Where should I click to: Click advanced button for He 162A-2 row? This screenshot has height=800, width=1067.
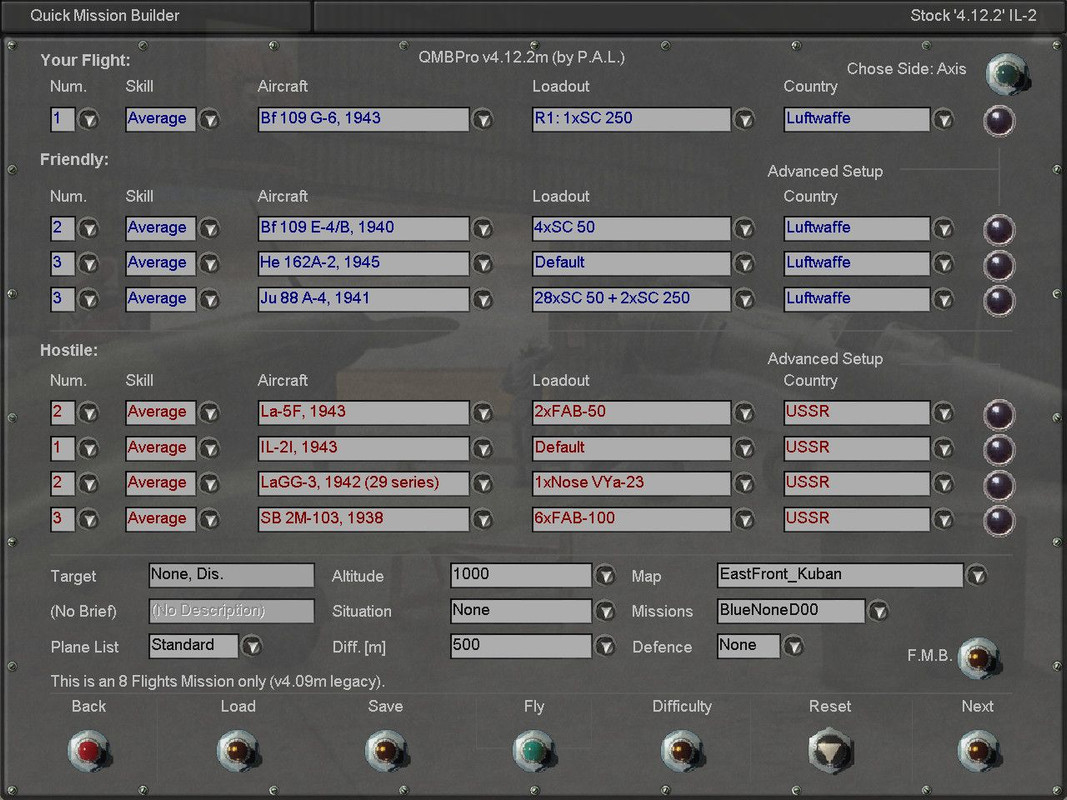pyautogui.click(x=999, y=265)
